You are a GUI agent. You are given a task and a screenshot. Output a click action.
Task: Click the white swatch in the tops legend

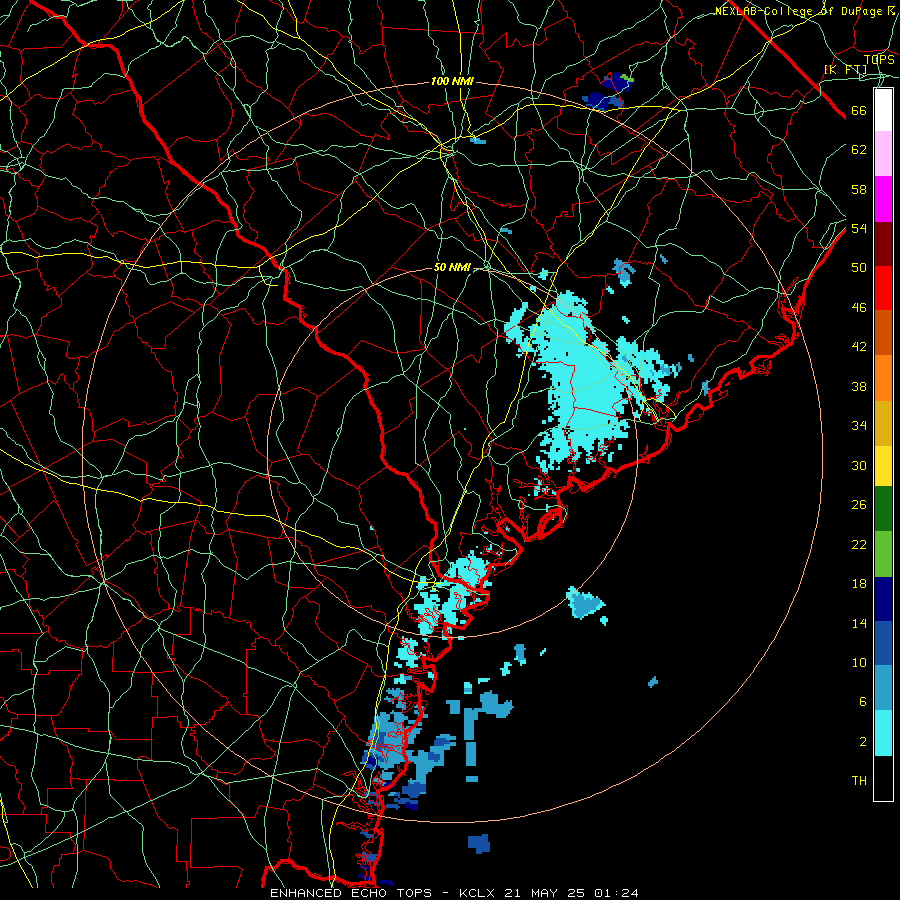tap(883, 110)
